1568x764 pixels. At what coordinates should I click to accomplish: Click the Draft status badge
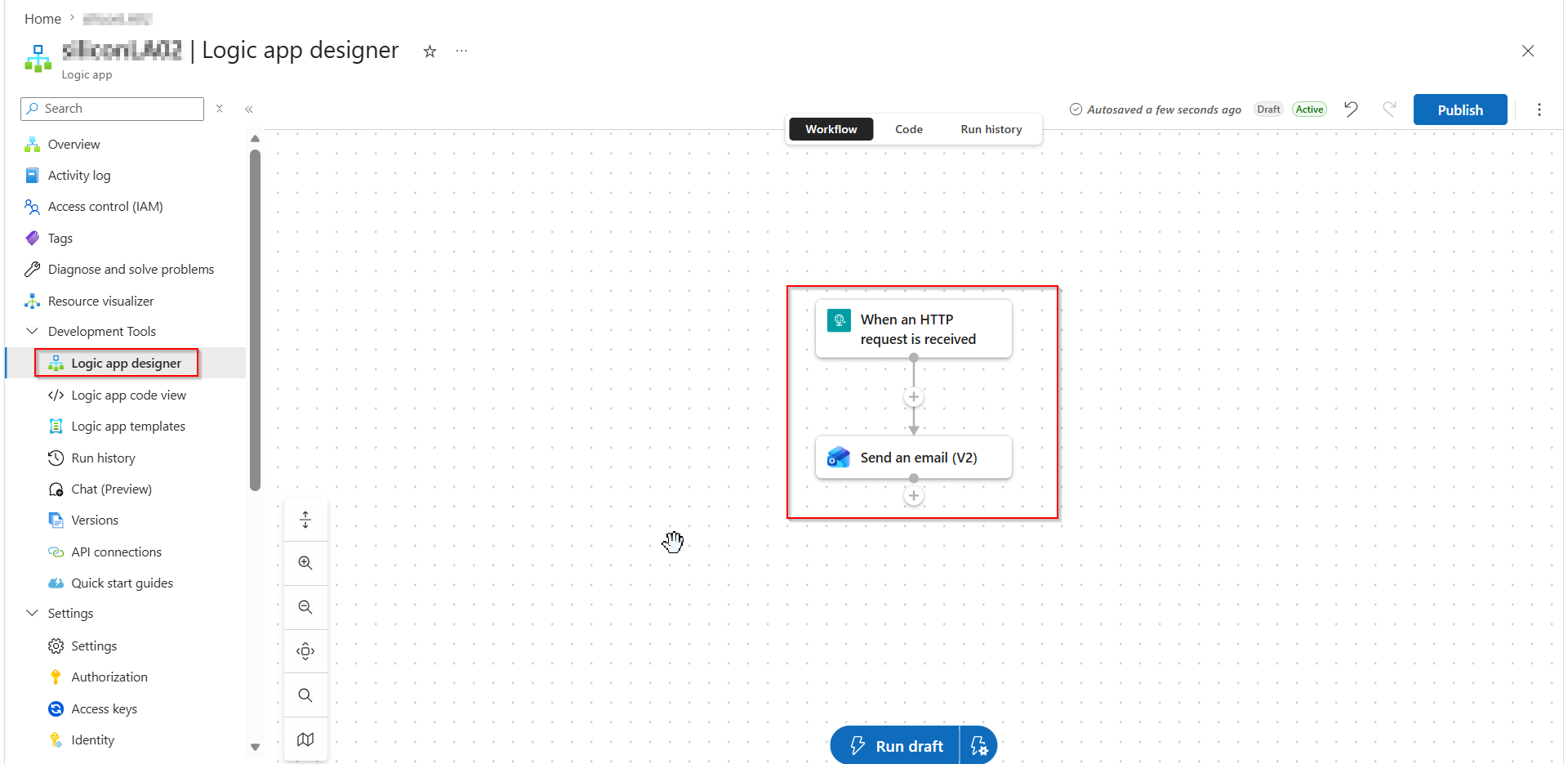(x=1268, y=109)
